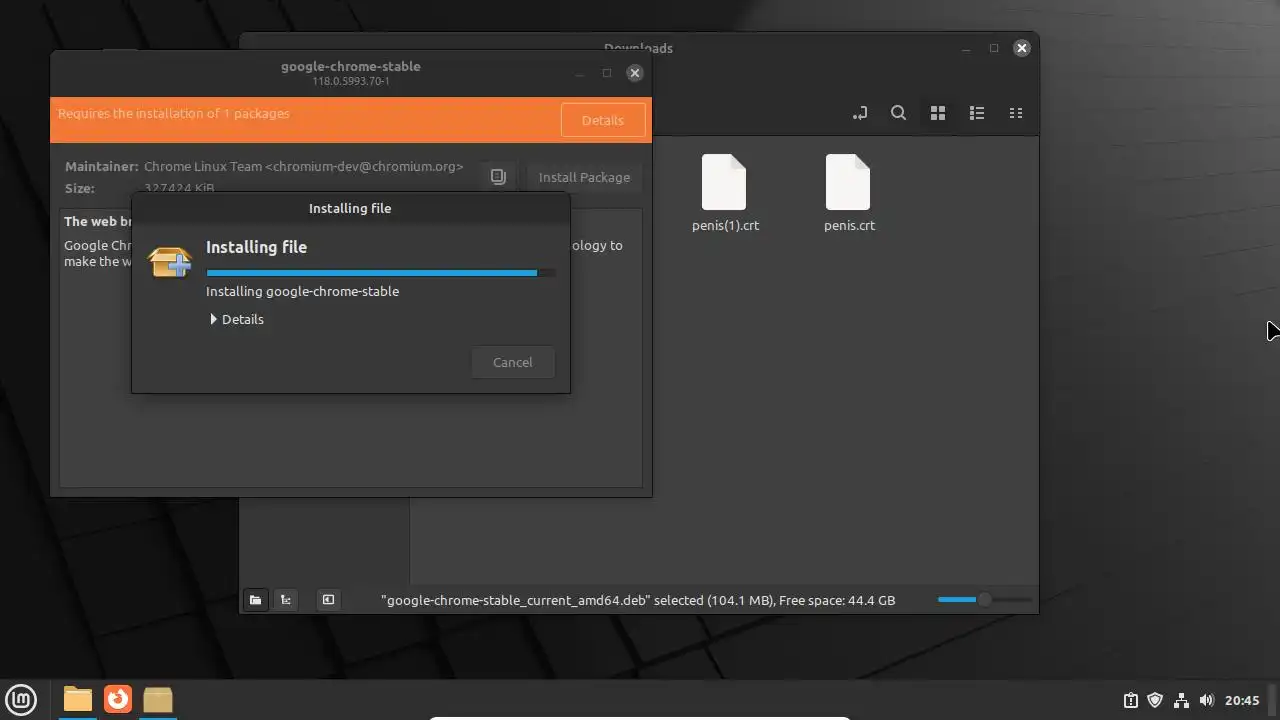Viewport: 1280px width, 720px height.
Task: Click the google-chrome-stable window title
Action: [351, 66]
